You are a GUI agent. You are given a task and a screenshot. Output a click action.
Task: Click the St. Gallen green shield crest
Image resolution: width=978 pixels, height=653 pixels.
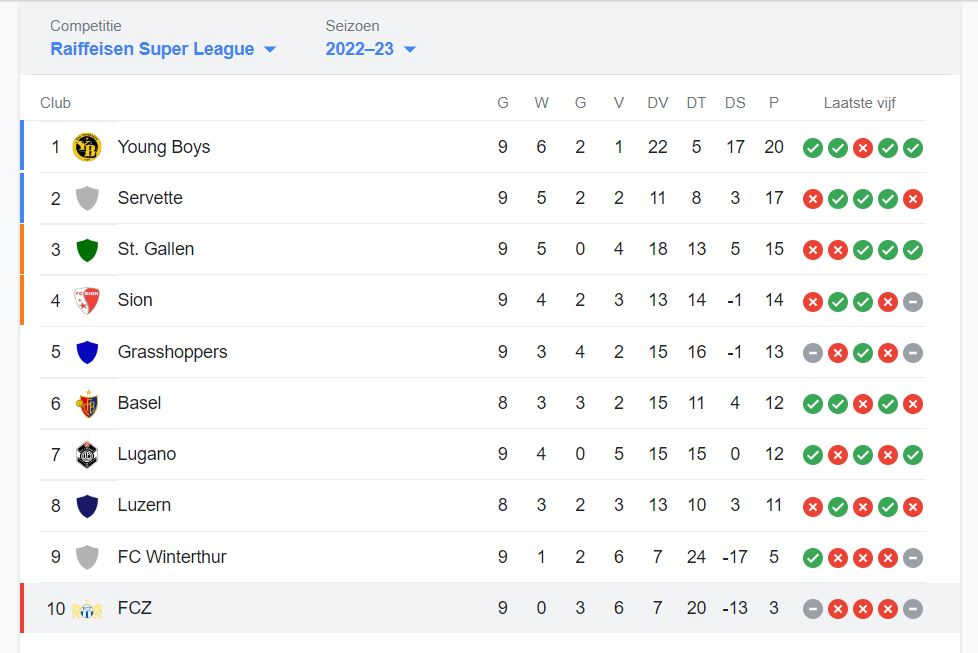click(87, 249)
